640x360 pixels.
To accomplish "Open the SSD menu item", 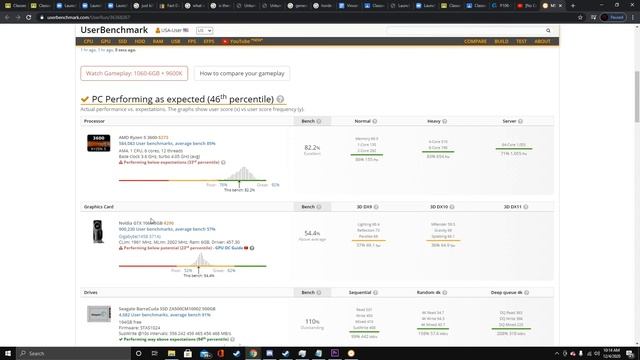I will 123,42.
